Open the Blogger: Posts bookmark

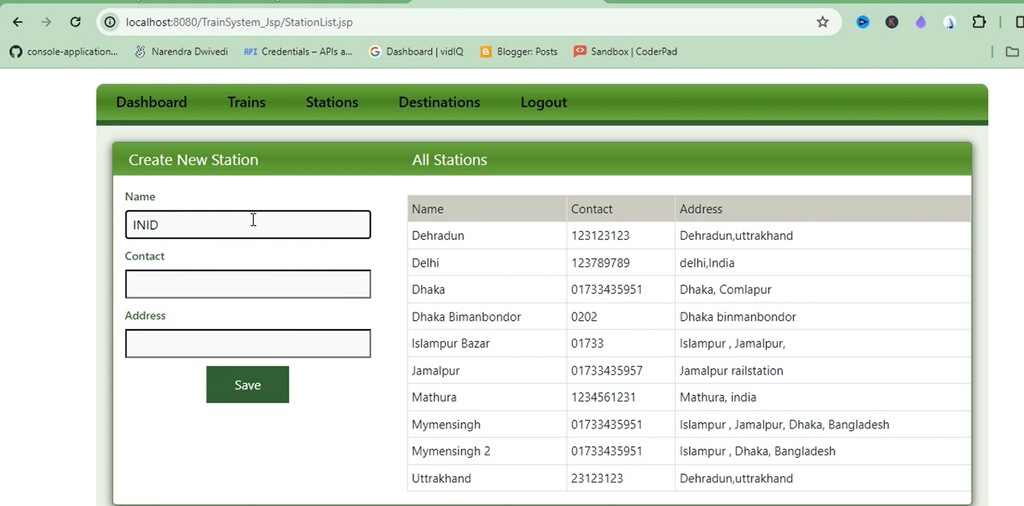pos(519,52)
